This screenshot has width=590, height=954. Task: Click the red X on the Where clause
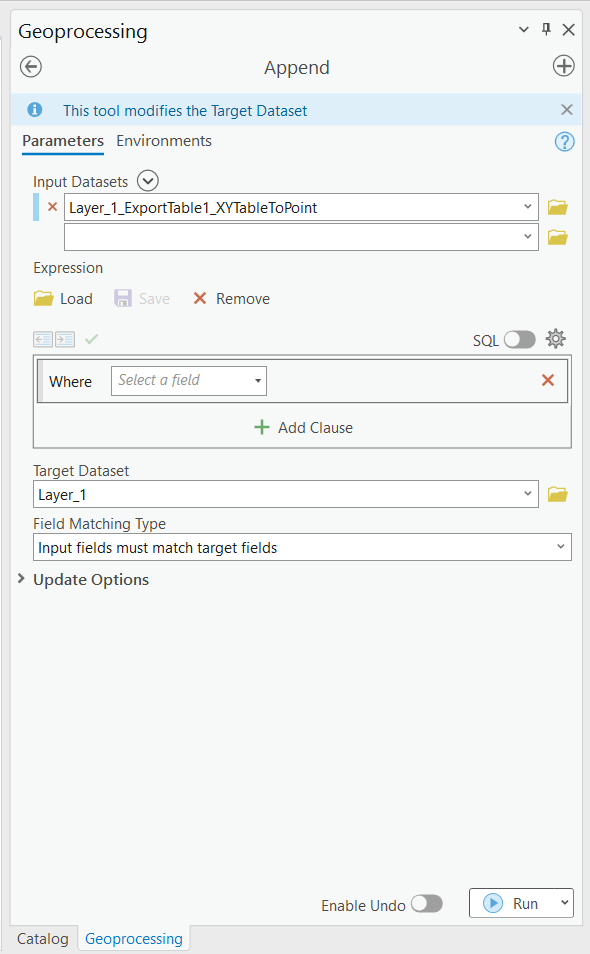click(x=548, y=380)
